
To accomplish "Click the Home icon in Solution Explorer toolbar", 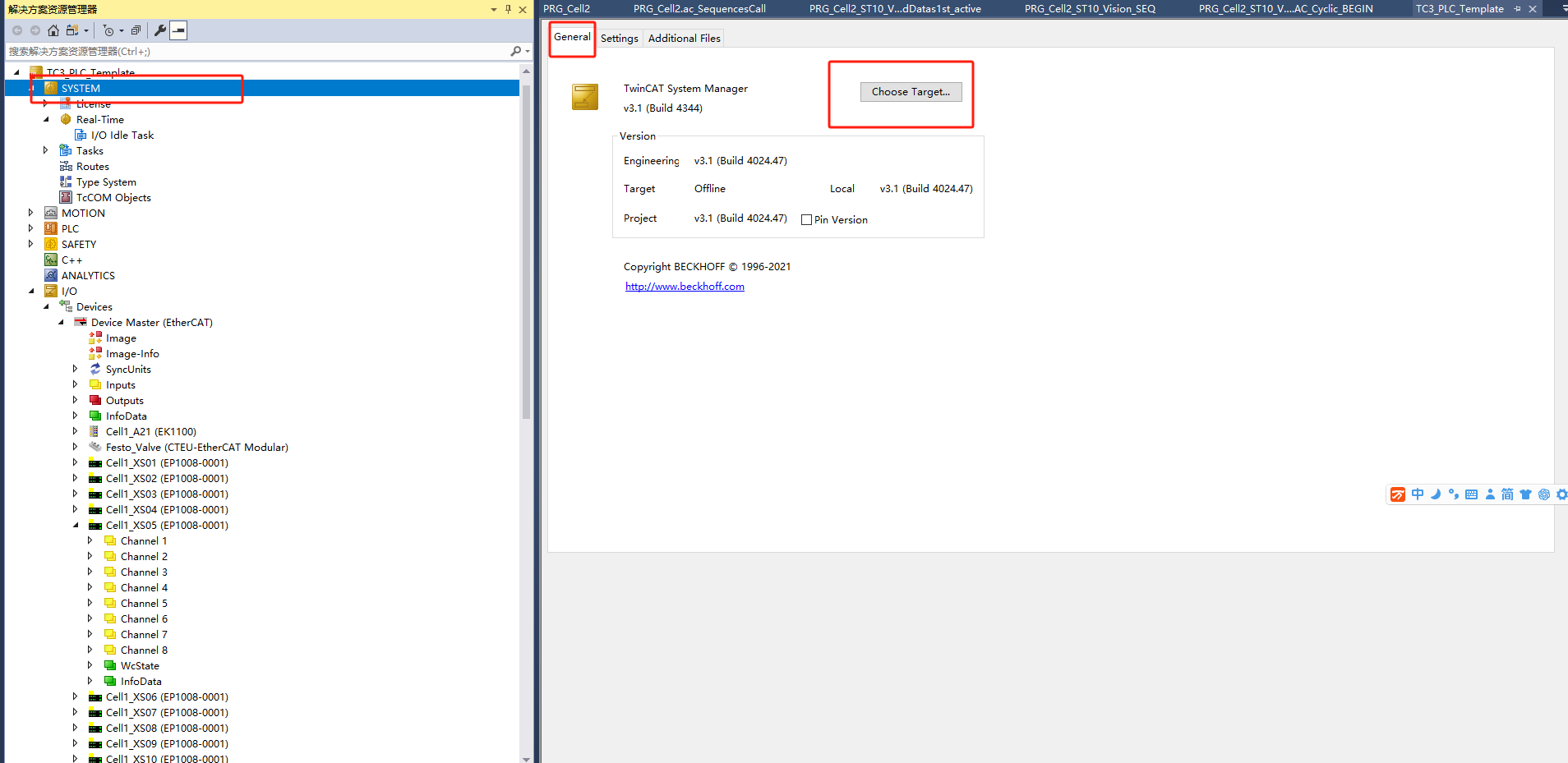I will [x=53, y=30].
